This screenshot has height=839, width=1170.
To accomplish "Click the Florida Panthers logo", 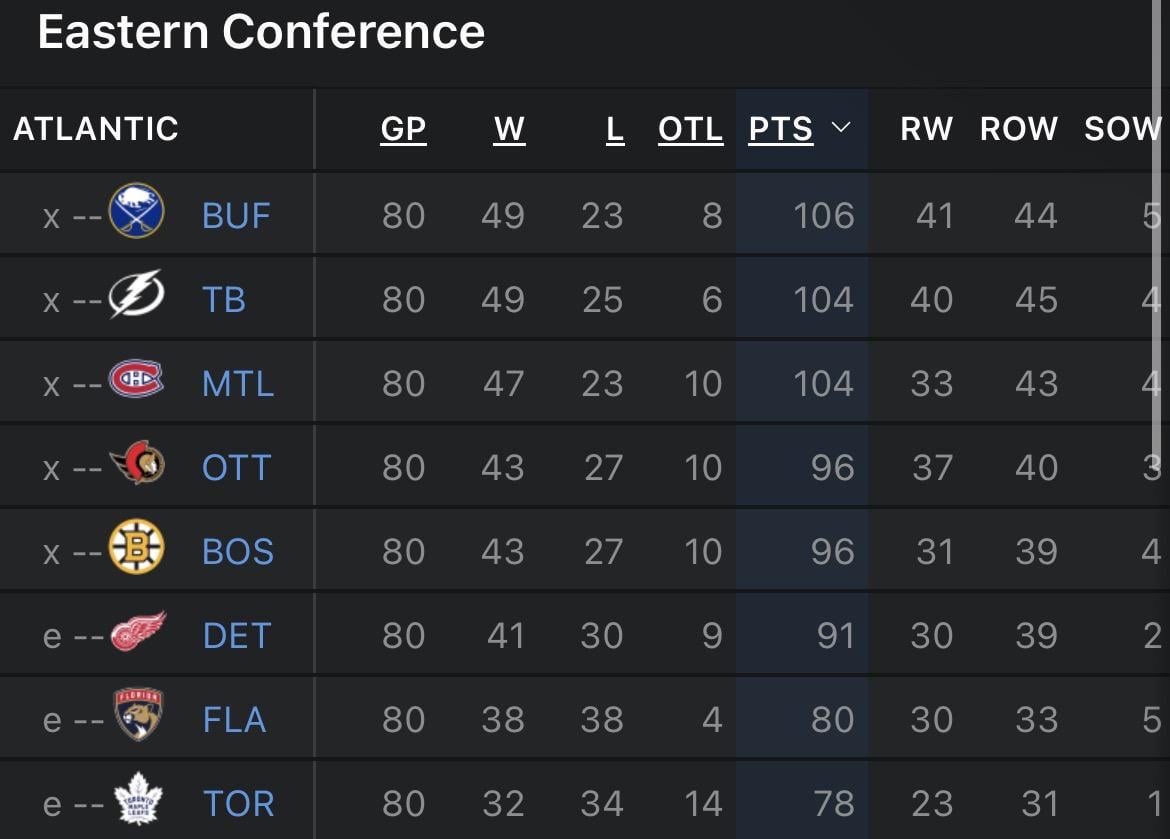I will 137,715.
